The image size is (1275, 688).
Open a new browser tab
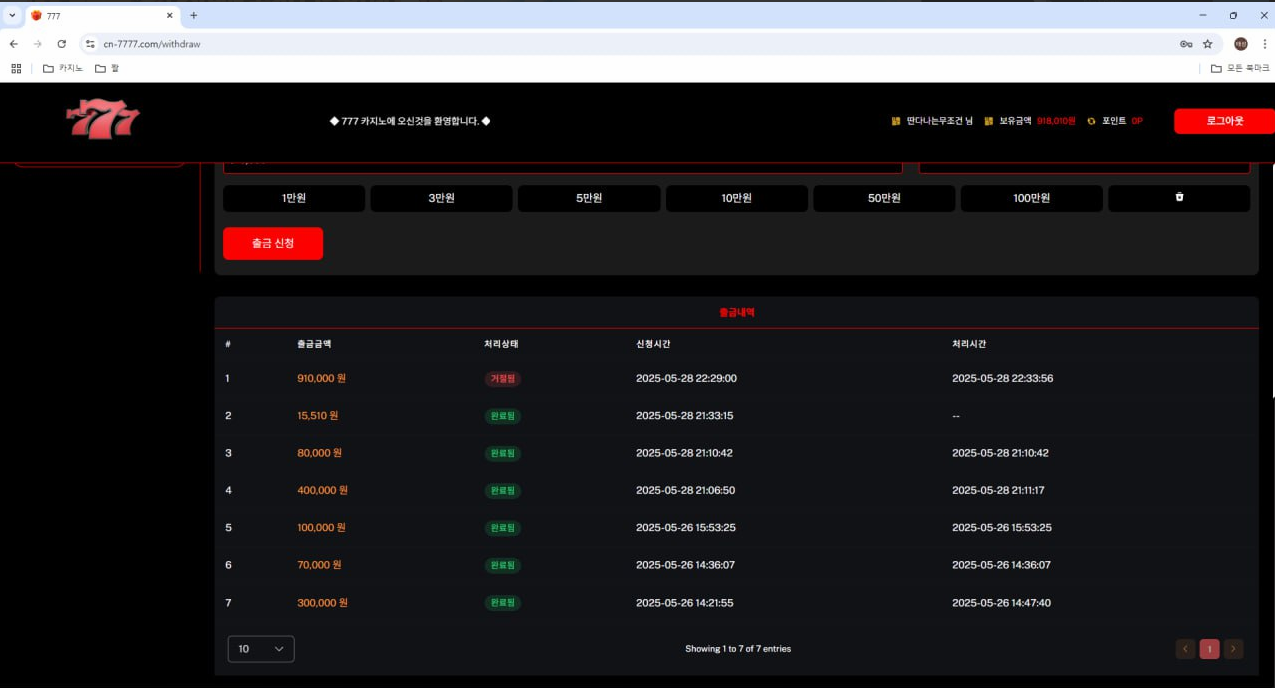coord(194,15)
